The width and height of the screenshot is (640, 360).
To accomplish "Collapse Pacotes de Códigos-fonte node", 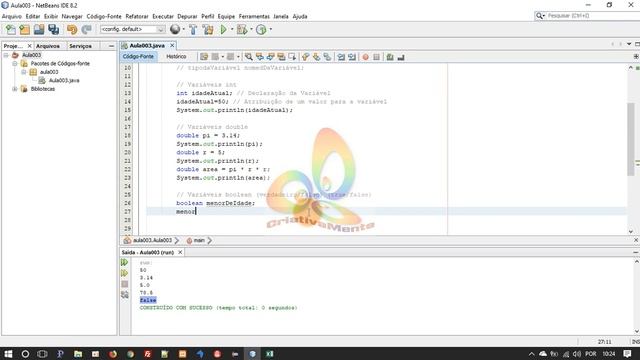I will pos(15,64).
